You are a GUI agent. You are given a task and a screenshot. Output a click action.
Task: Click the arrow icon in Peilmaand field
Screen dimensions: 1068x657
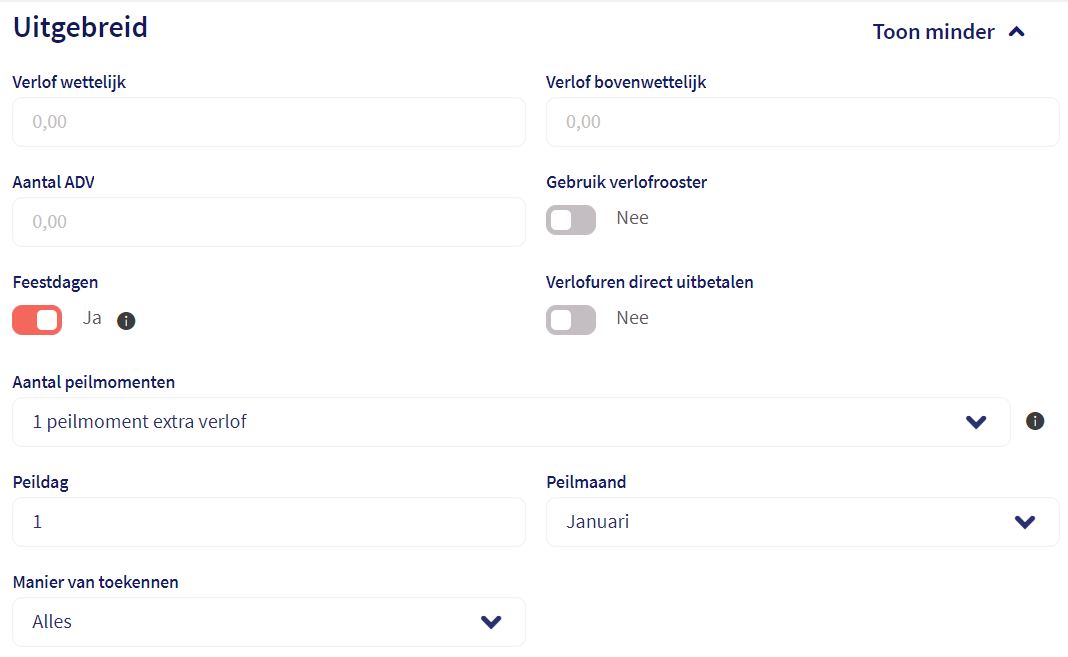click(x=1025, y=522)
